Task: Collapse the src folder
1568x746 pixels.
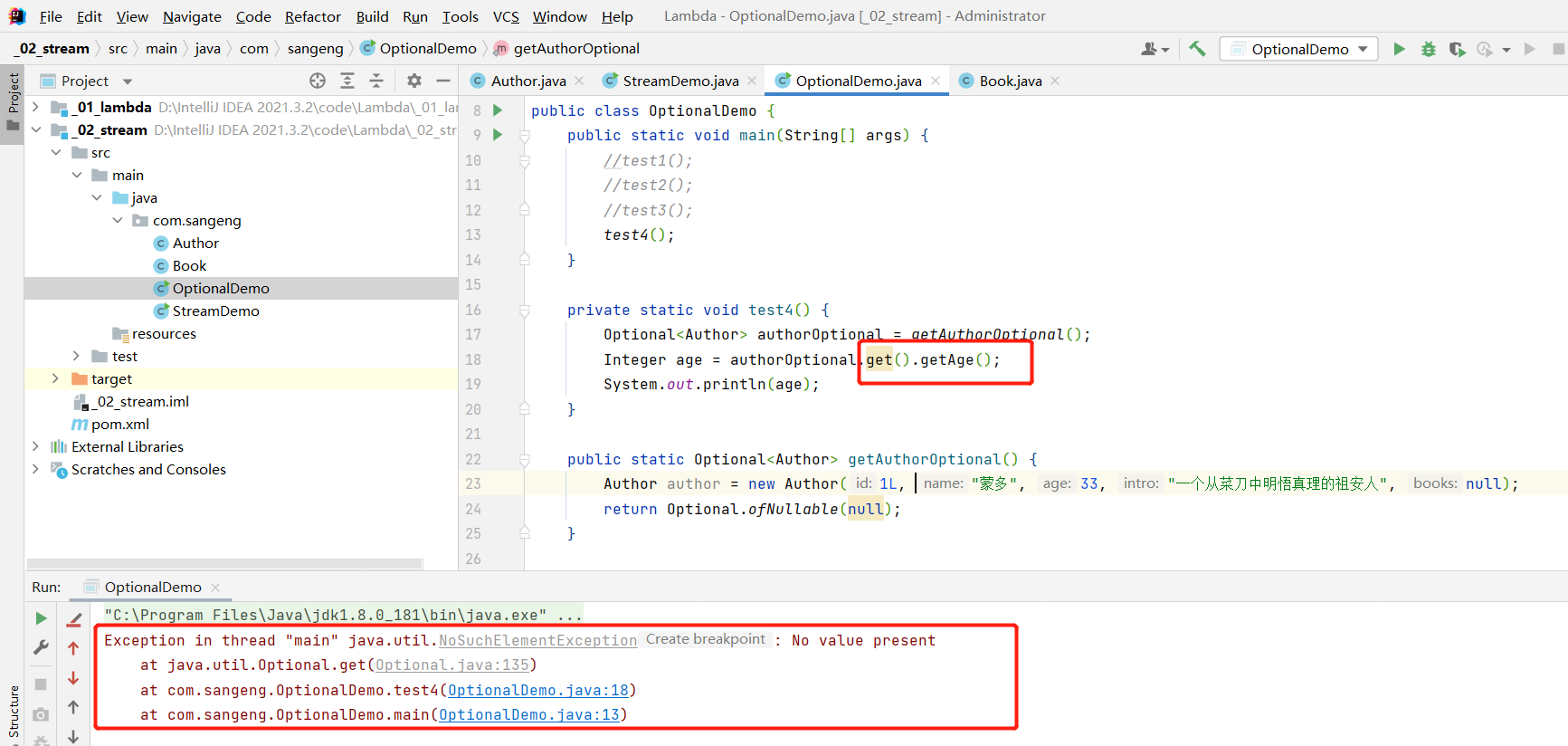Action: click(56, 152)
